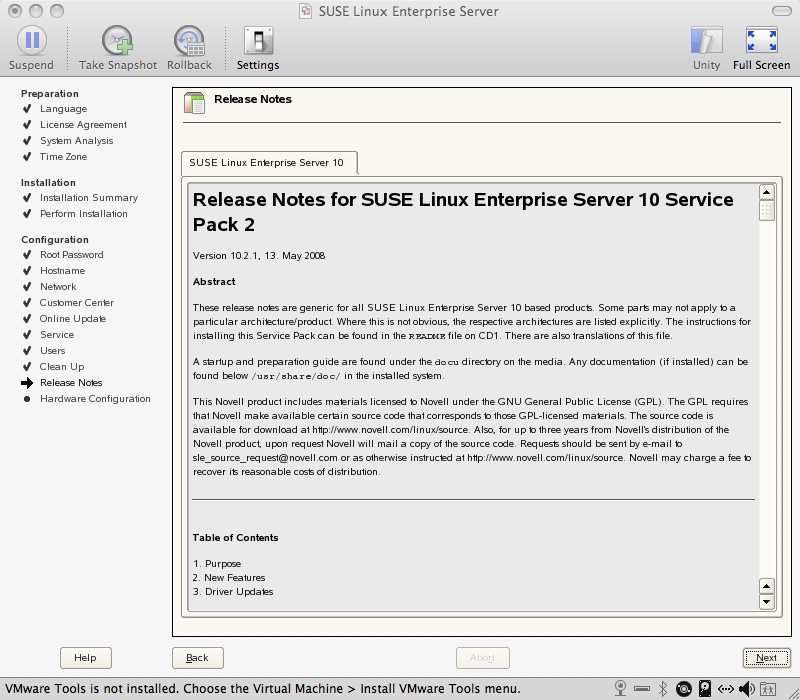Click '3. Driver Updates' in table of contents
This screenshot has width=800, height=700.
click(233, 592)
